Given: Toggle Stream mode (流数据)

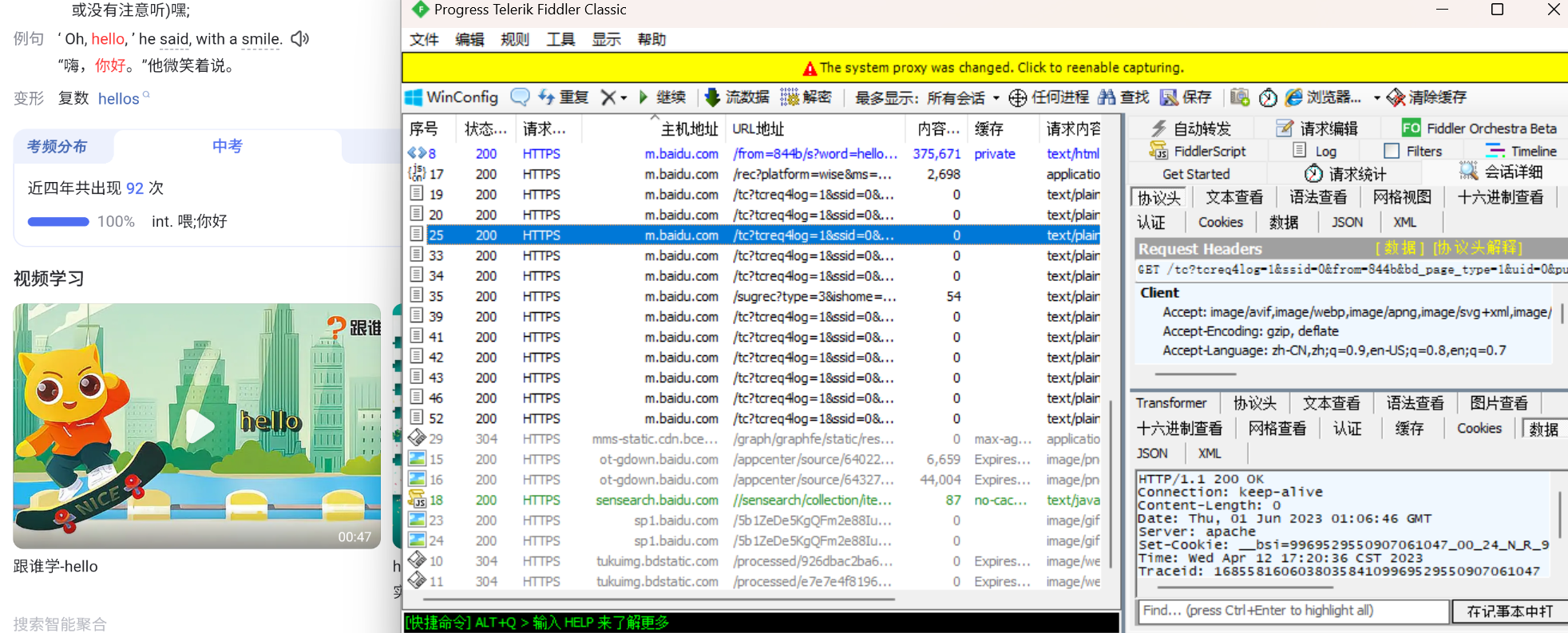Looking at the screenshot, I should [736, 97].
